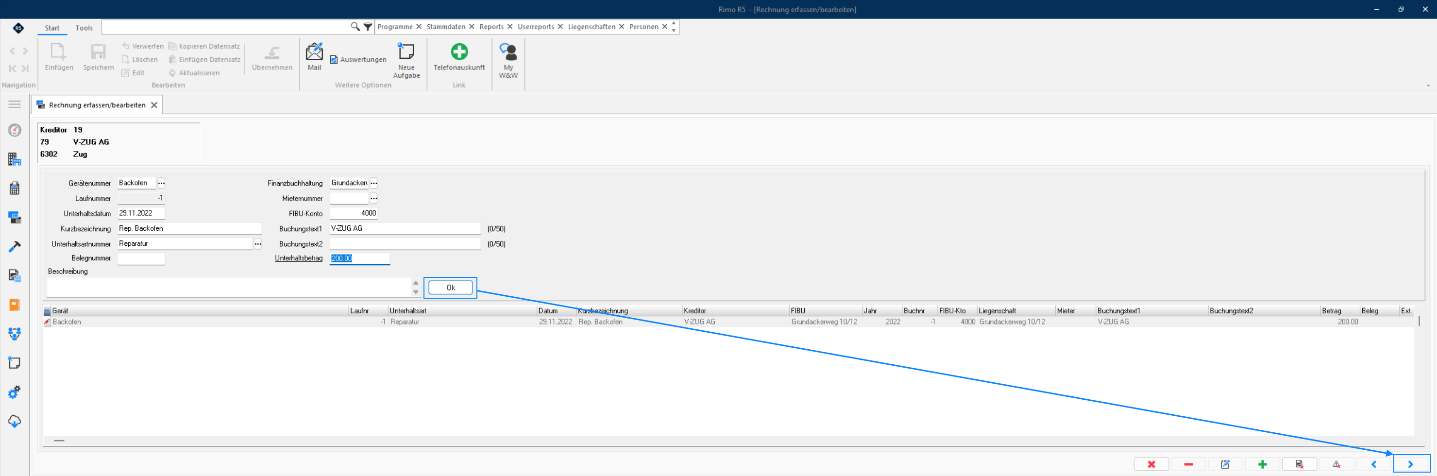This screenshot has width=1437, height=476.
Task: Click the Mail envelope icon
Action: 314,58
